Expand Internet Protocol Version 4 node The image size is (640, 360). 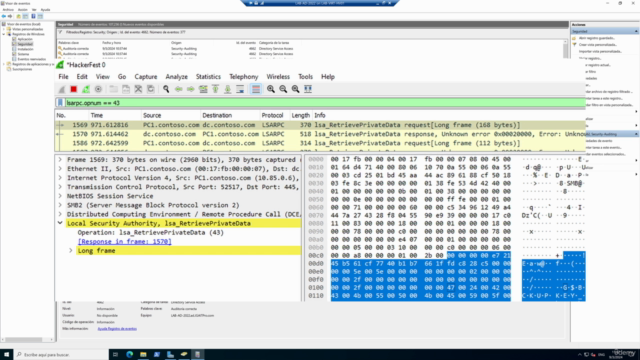60,178
